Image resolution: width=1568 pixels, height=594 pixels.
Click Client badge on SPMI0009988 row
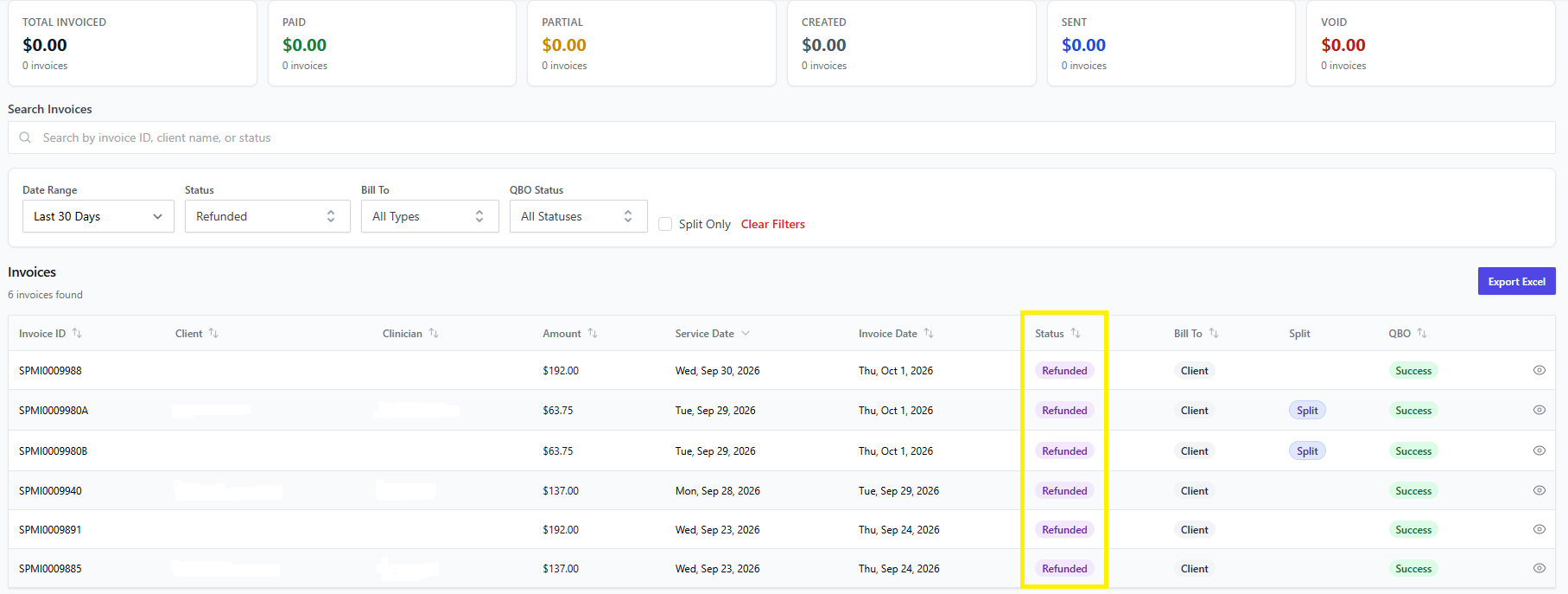coord(1195,370)
